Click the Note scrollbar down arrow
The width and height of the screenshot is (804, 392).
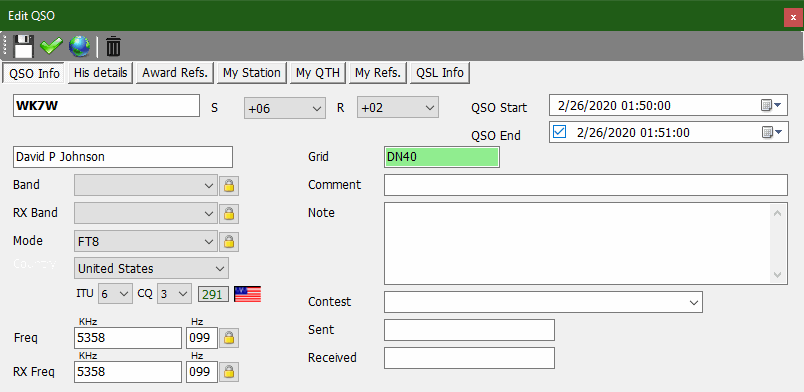[777, 275]
